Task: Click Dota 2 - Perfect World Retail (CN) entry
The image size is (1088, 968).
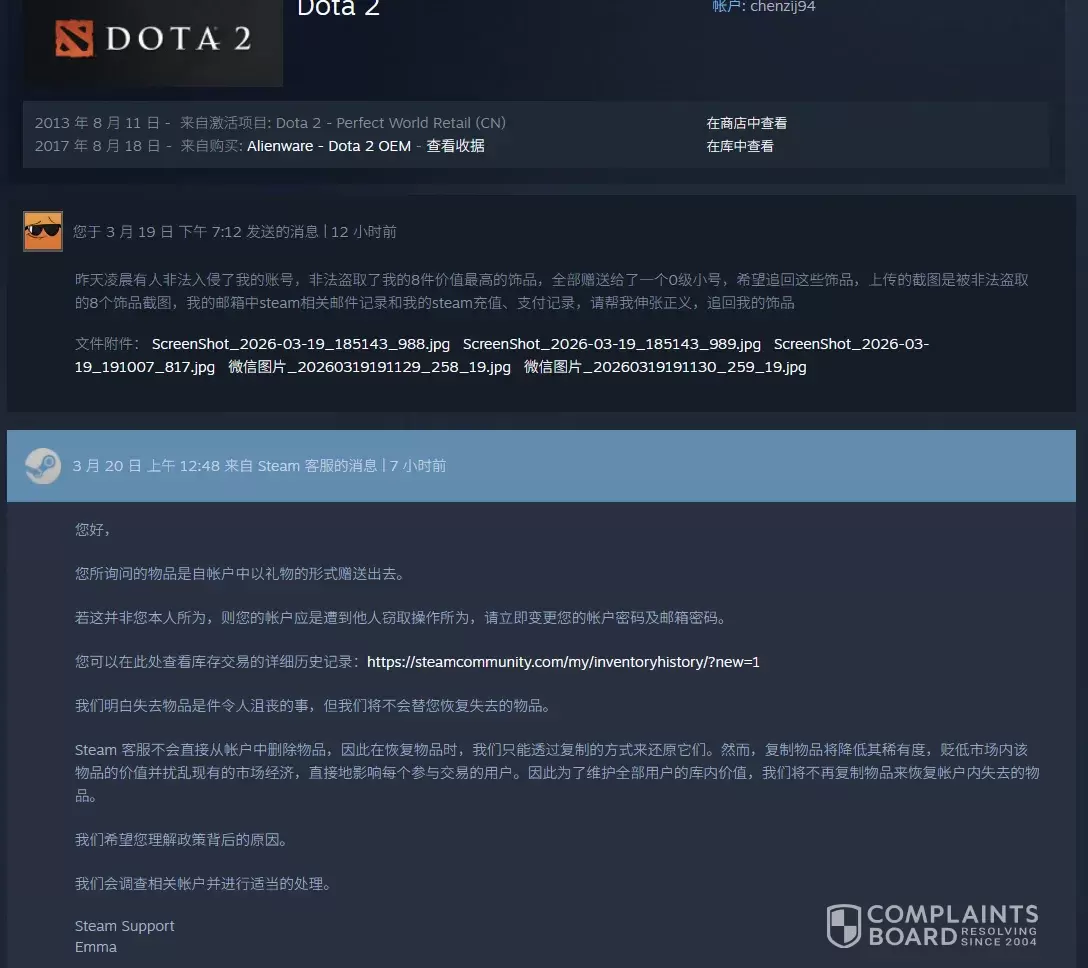Action: coord(390,123)
